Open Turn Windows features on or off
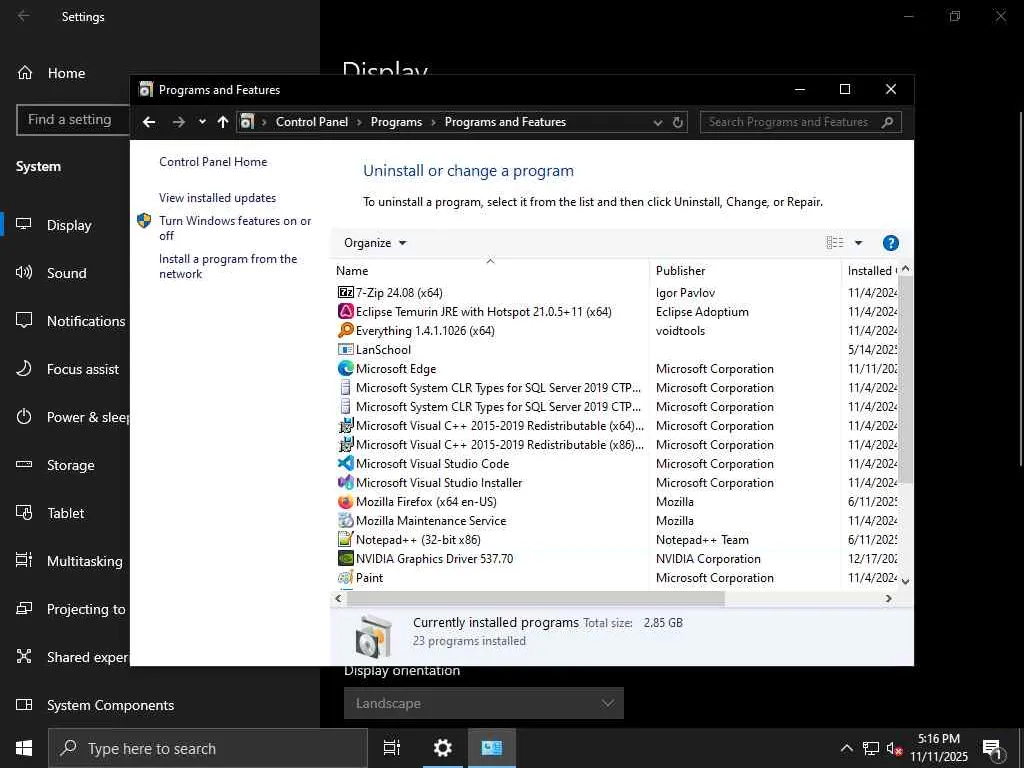Viewport: 1024px width, 768px height. point(235,228)
